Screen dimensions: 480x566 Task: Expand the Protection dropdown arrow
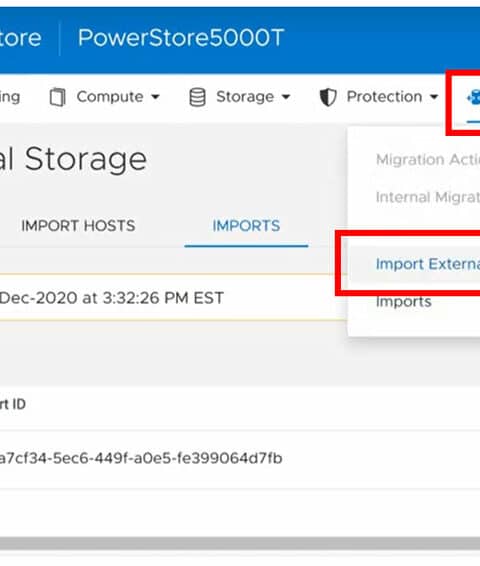coord(434,97)
